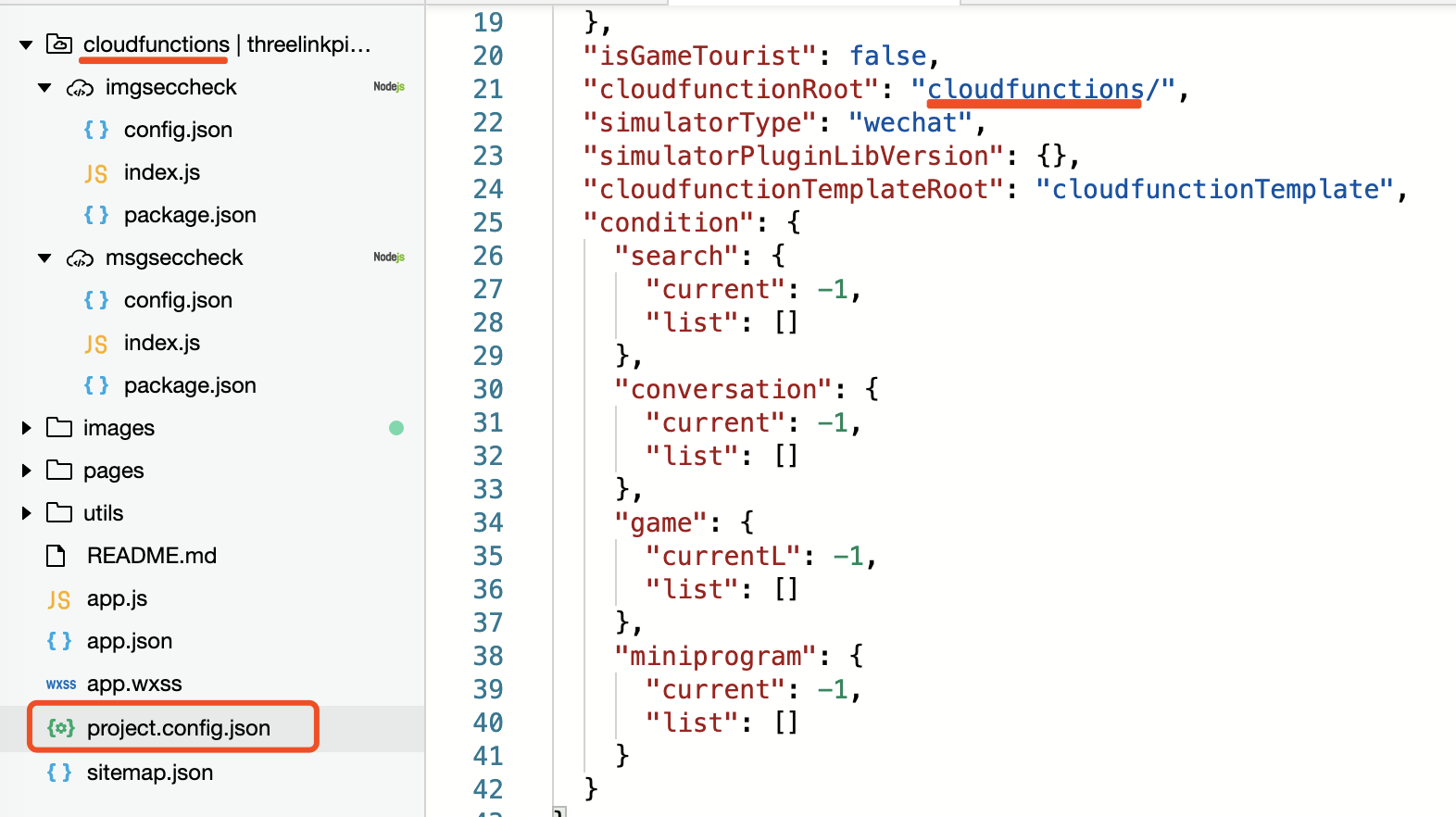1456x817 pixels.
Task: Click the "conversation" key text
Action: (x=723, y=389)
